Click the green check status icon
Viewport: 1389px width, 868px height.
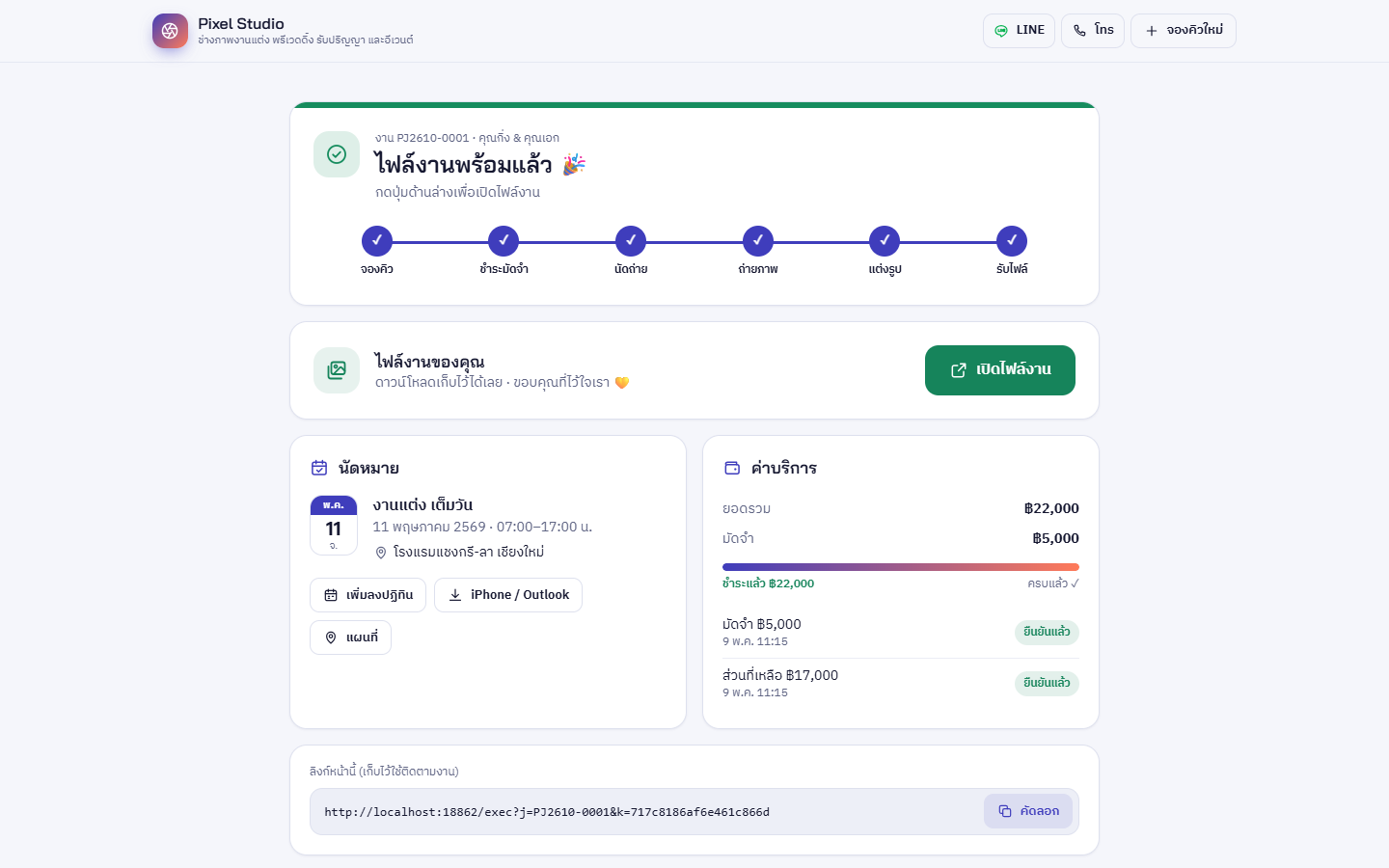(x=337, y=154)
